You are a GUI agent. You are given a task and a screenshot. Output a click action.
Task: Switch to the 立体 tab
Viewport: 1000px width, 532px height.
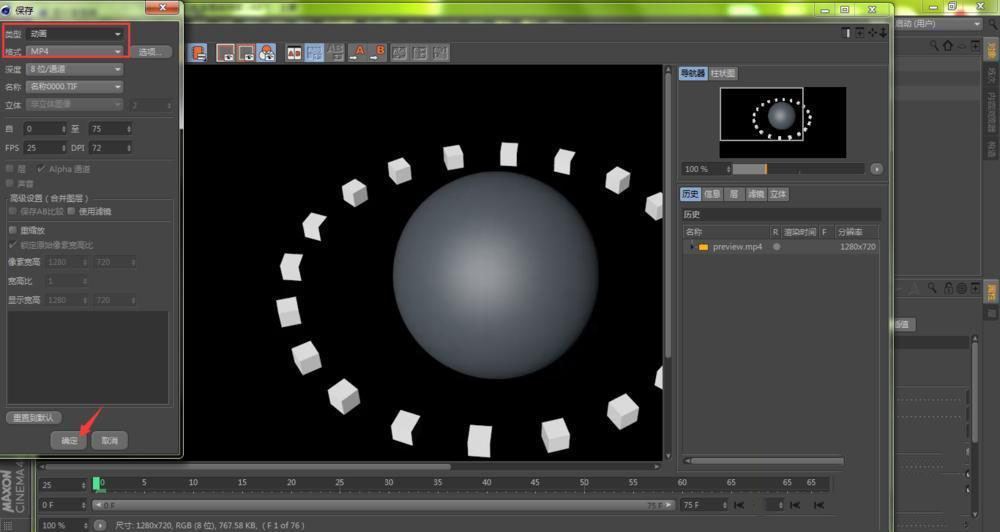pyautogui.click(x=778, y=194)
